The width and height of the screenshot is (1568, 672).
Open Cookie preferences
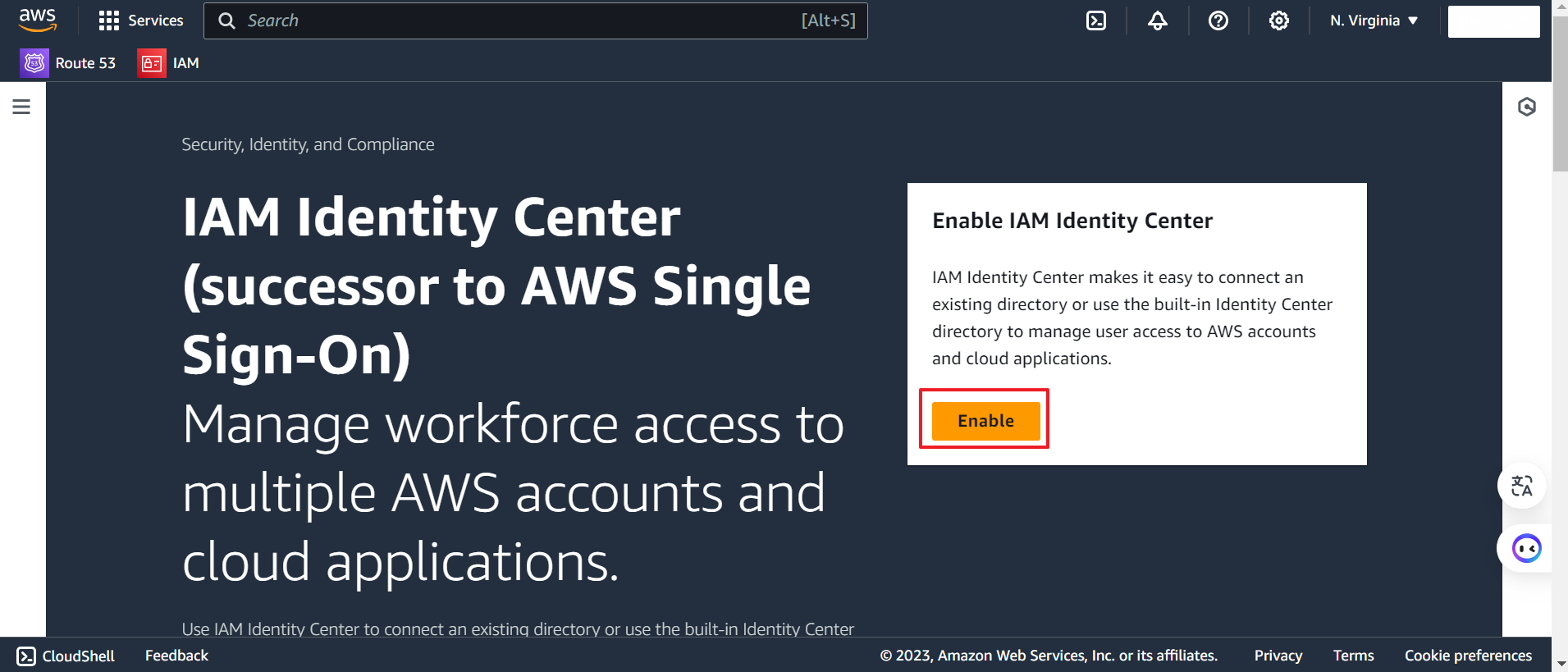(1468, 656)
